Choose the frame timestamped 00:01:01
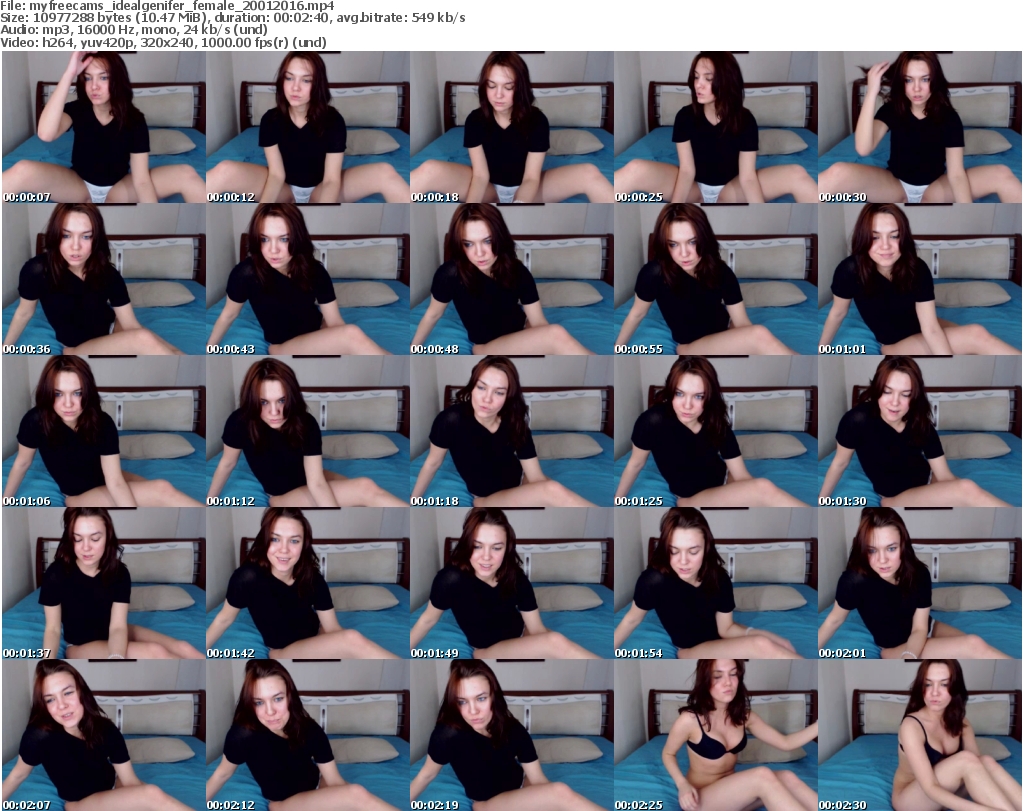 920,279
